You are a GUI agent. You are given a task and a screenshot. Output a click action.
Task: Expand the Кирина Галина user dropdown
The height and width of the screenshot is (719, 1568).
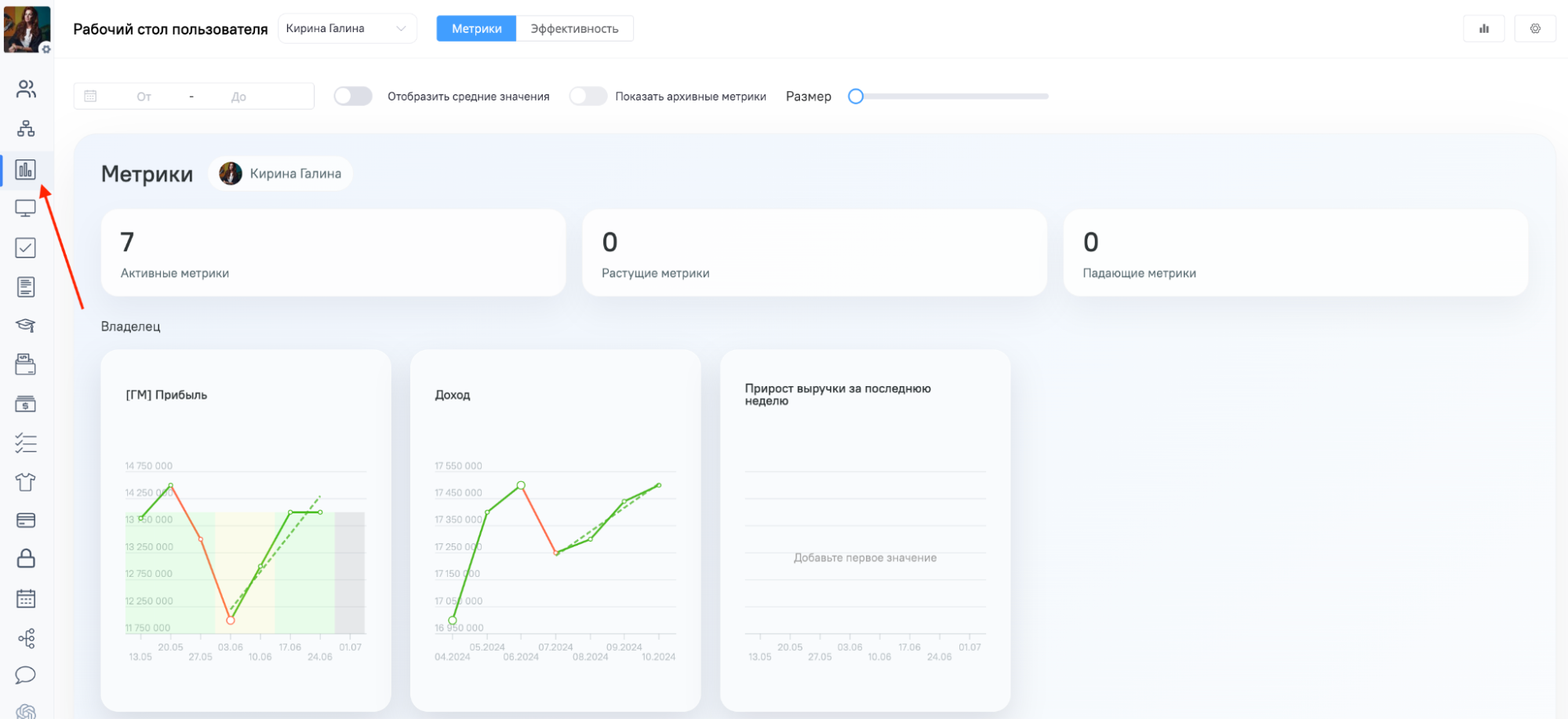[x=347, y=29]
